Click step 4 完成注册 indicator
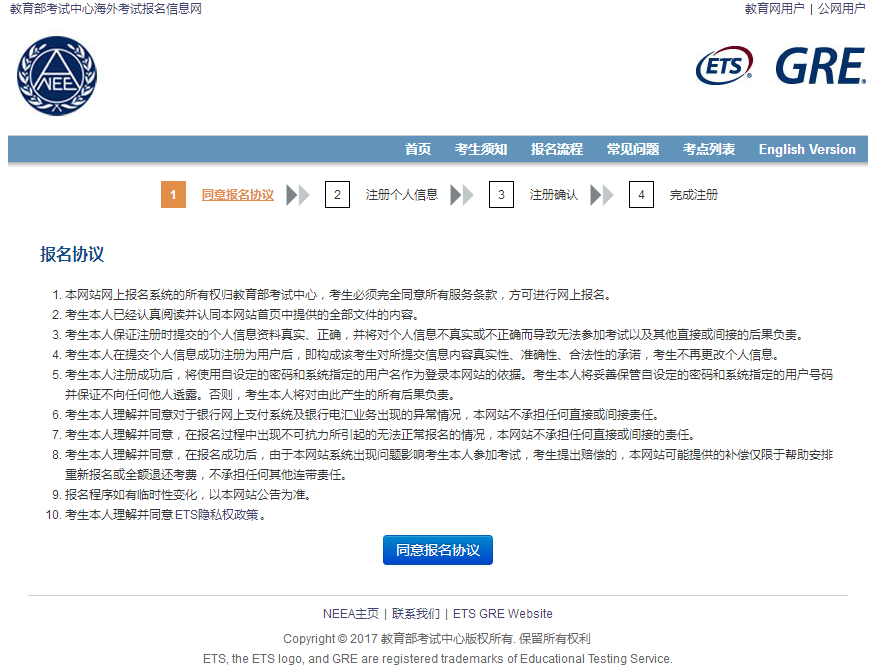 pos(641,194)
